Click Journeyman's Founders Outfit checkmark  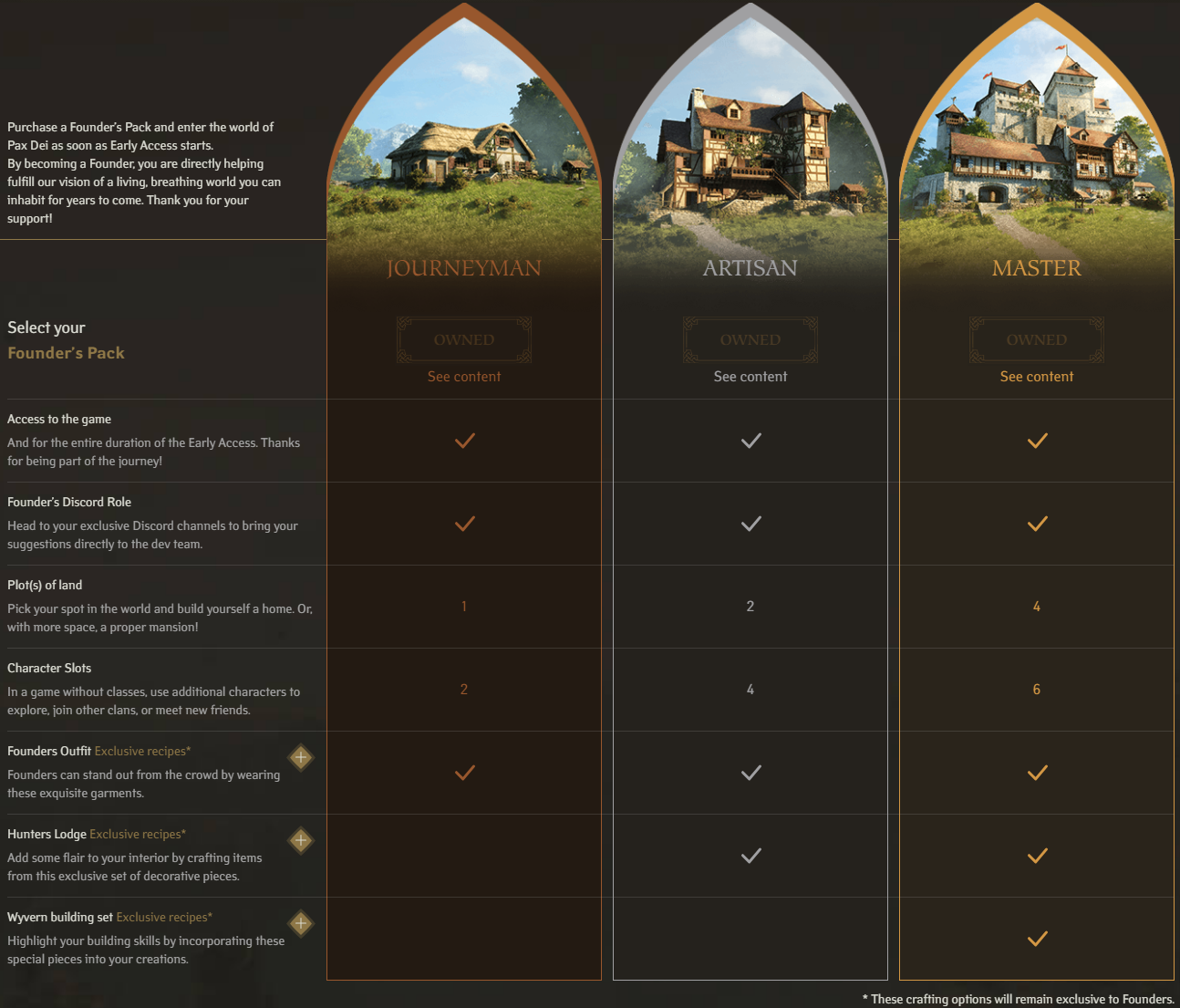pos(464,773)
